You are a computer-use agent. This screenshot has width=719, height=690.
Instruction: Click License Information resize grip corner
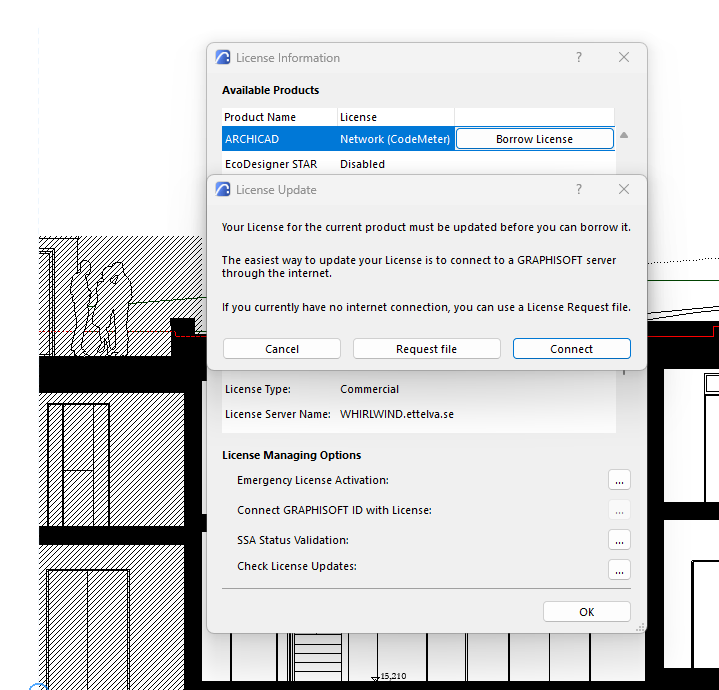640,627
